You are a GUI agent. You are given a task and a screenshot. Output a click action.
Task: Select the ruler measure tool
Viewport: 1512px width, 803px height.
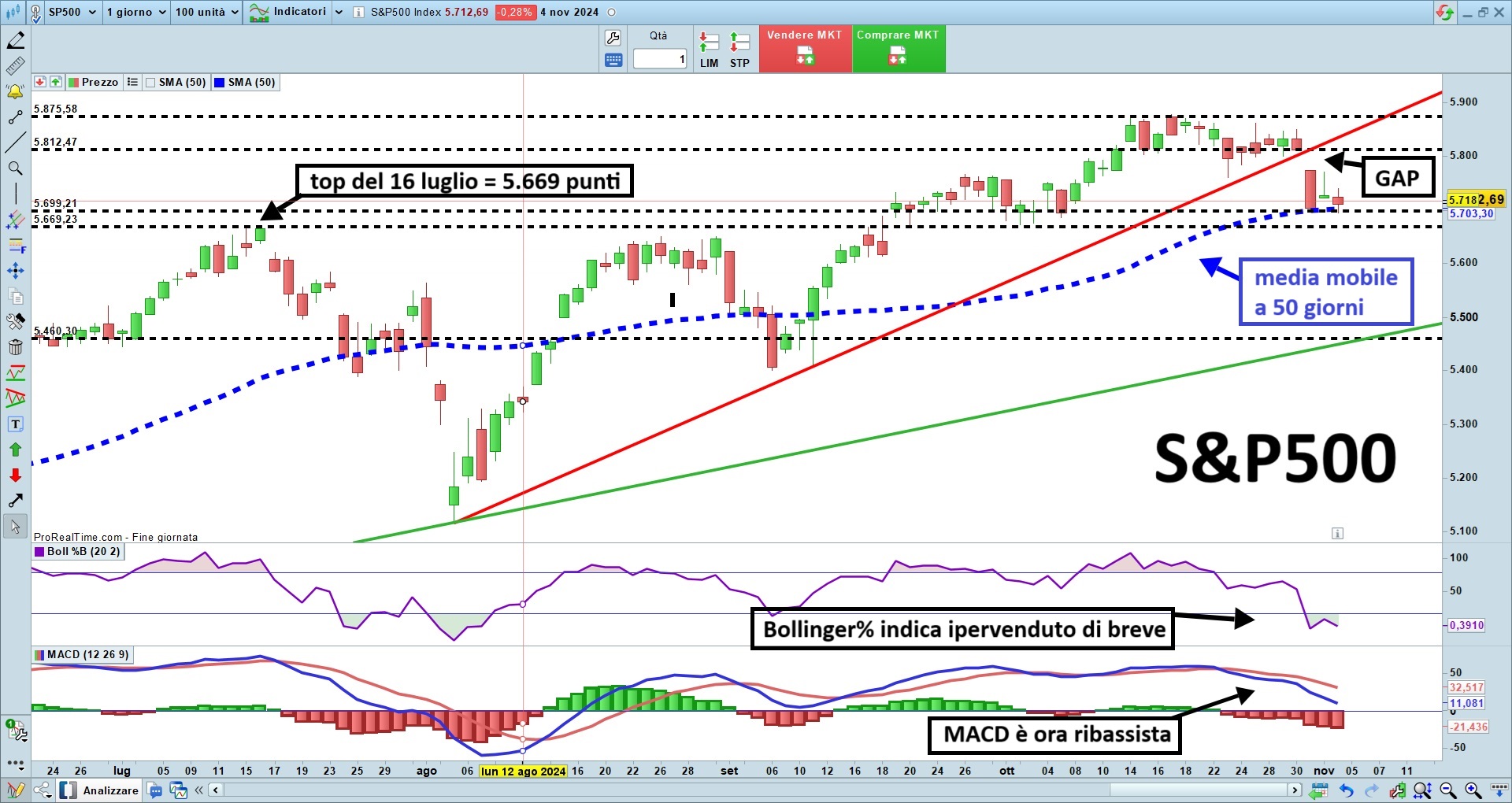(15, 66)
